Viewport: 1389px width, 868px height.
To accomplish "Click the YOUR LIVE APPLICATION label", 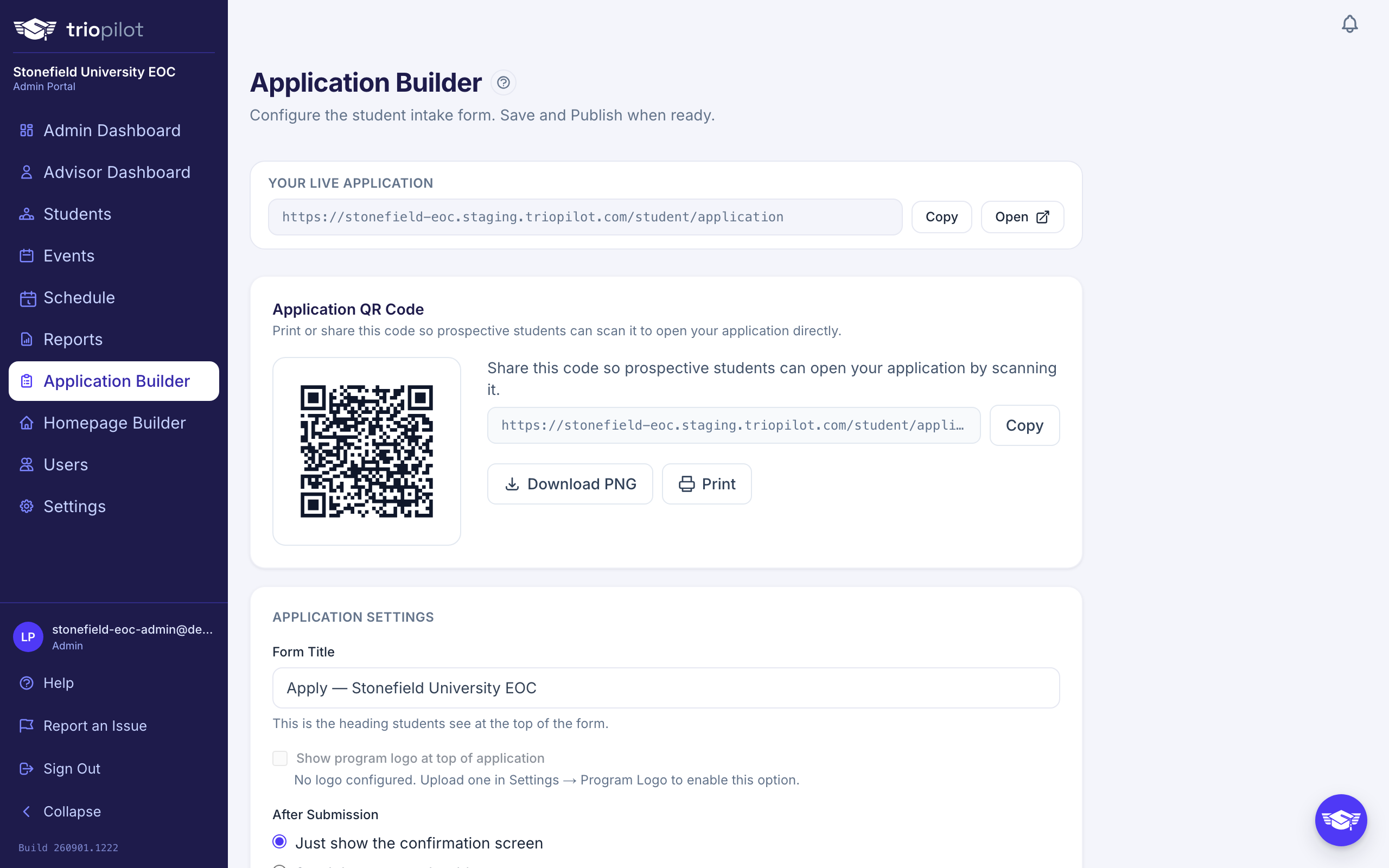I will click(351, 183).
